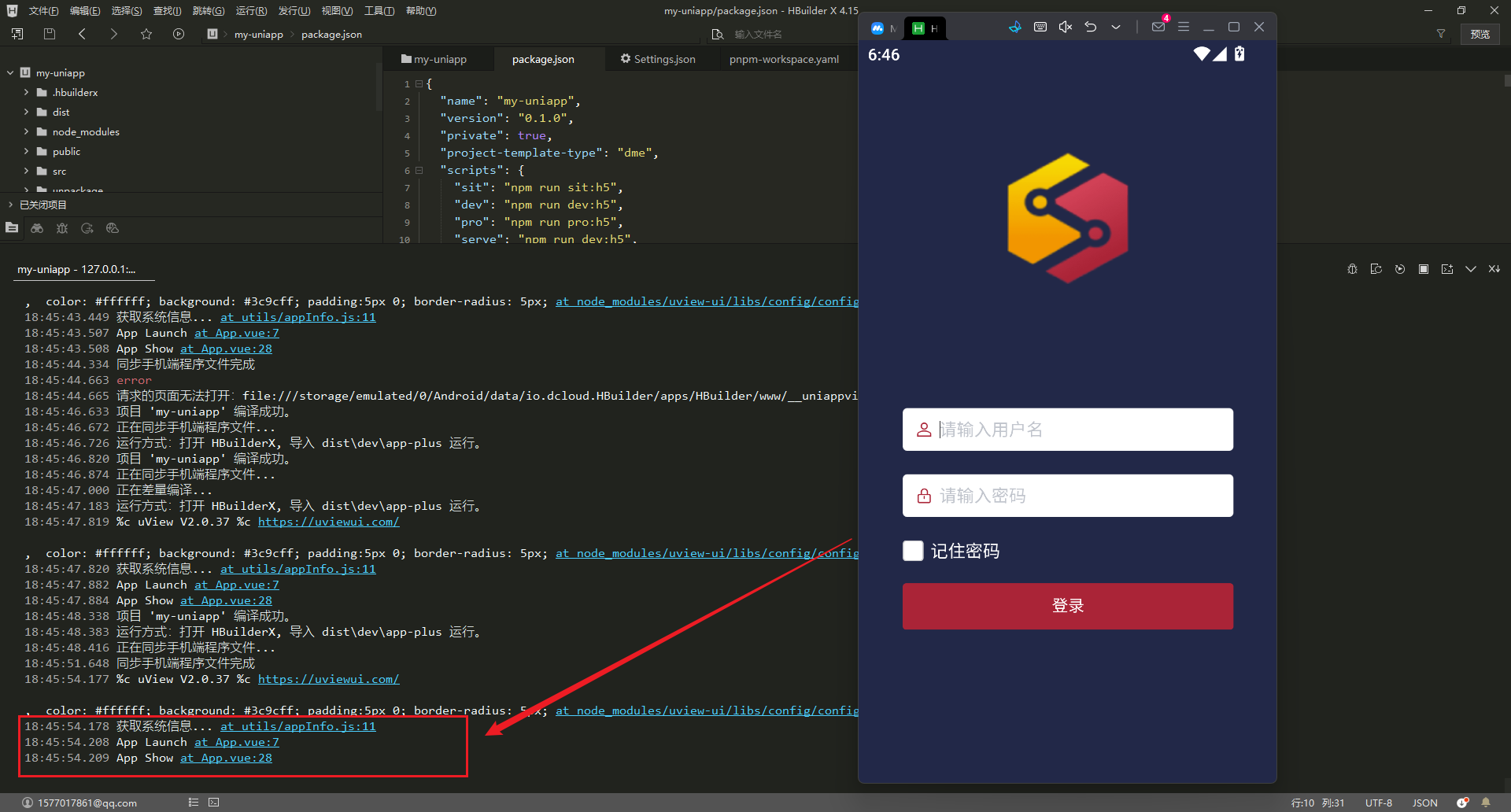This screenshot has height=812, width=1511.
Task: Expand the node_modules folder
Action: click(x=26, y=131)
